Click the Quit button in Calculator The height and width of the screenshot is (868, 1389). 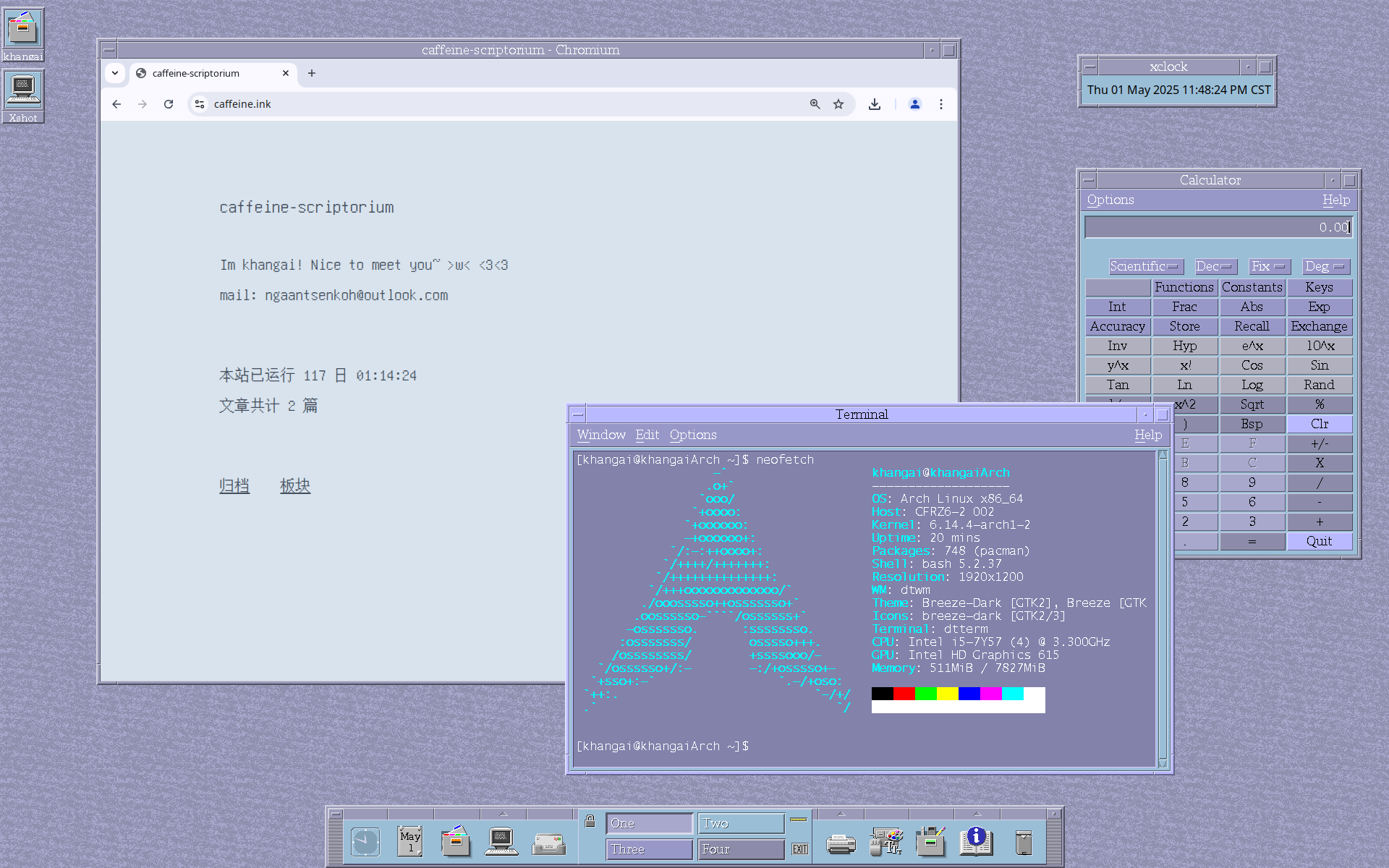click(x=1319, y=541)
